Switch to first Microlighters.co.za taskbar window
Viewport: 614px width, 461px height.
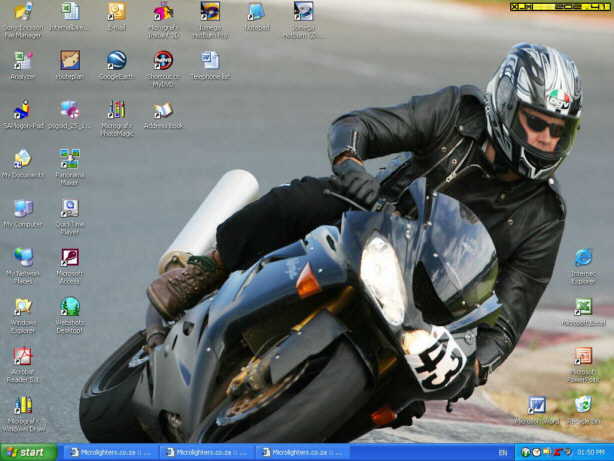(110, 452)
